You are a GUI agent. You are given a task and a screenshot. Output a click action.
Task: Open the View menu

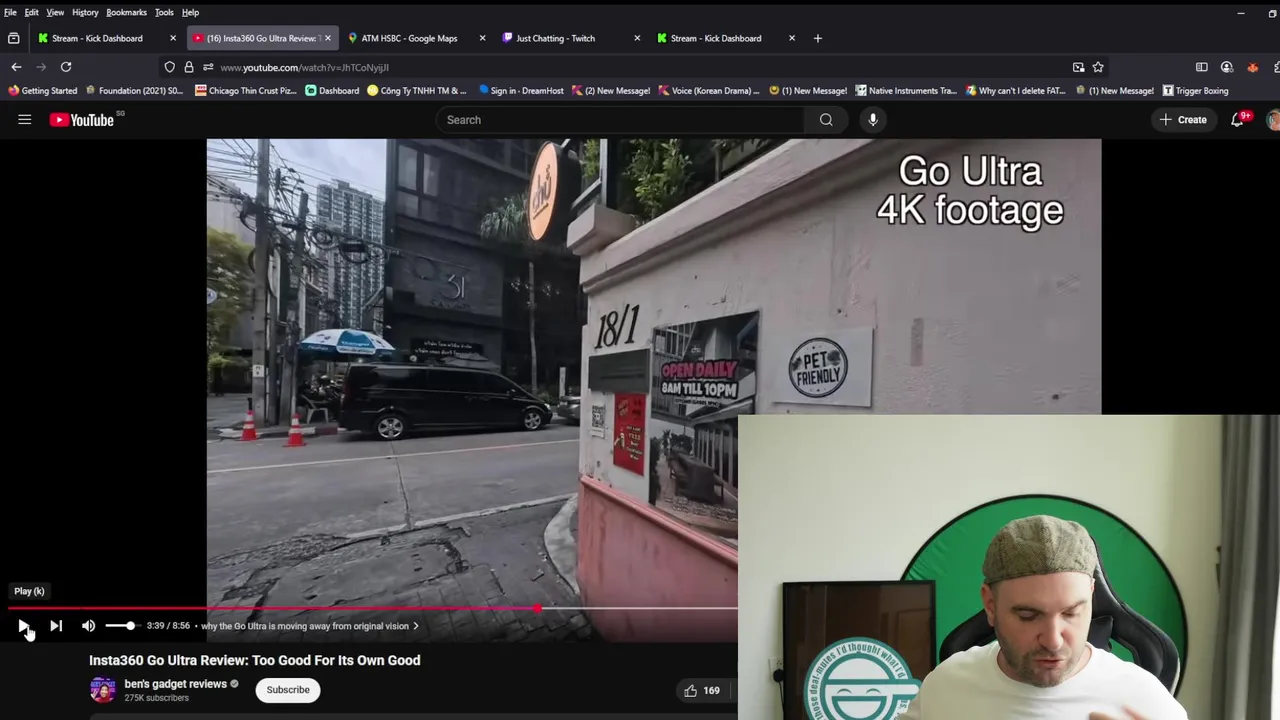[x=55, y=12]
